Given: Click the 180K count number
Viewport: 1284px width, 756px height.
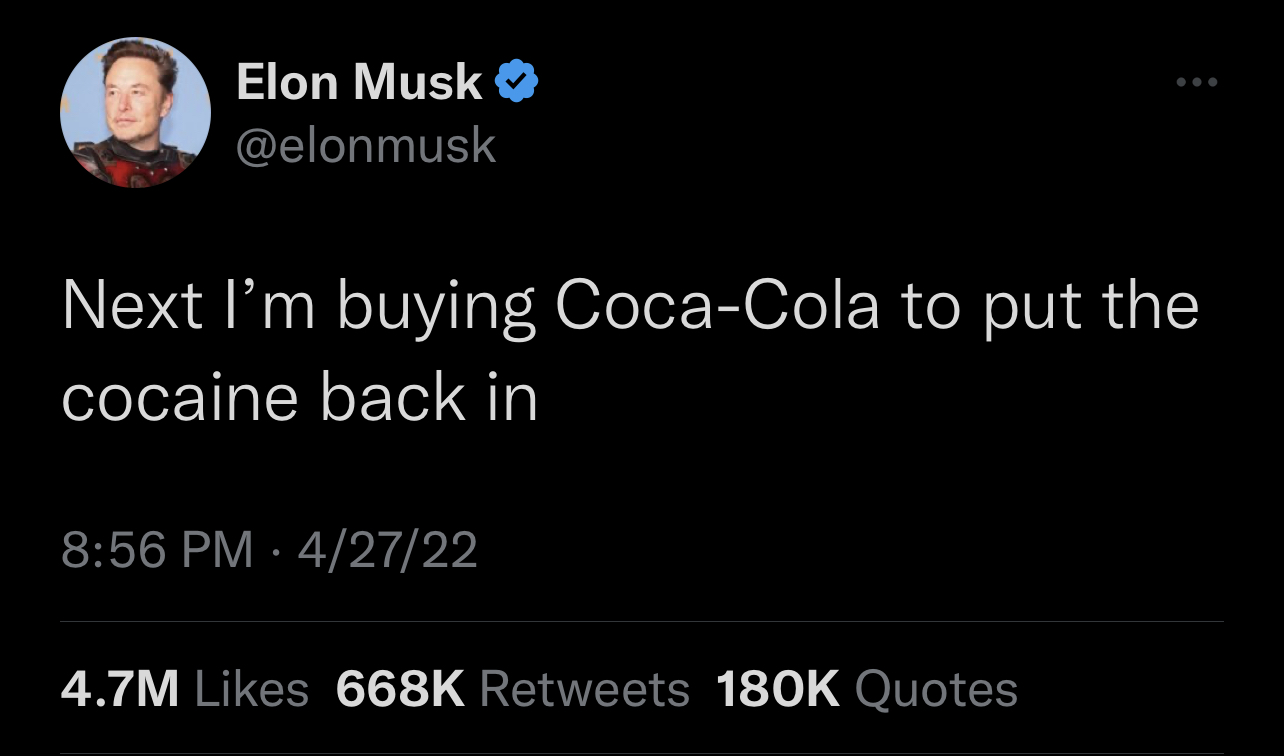Looking at the screenshot, I should tap(779, 689).
